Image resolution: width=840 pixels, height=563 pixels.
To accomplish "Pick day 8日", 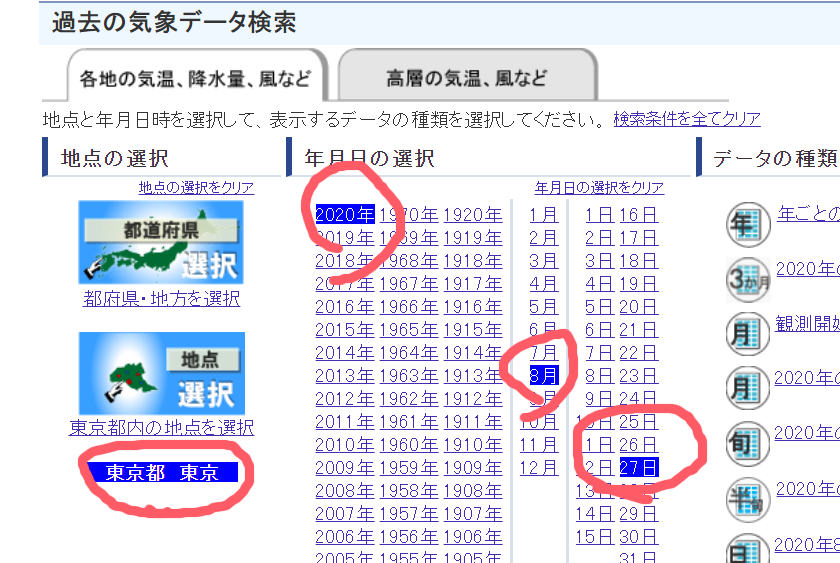I will [599, 376].
